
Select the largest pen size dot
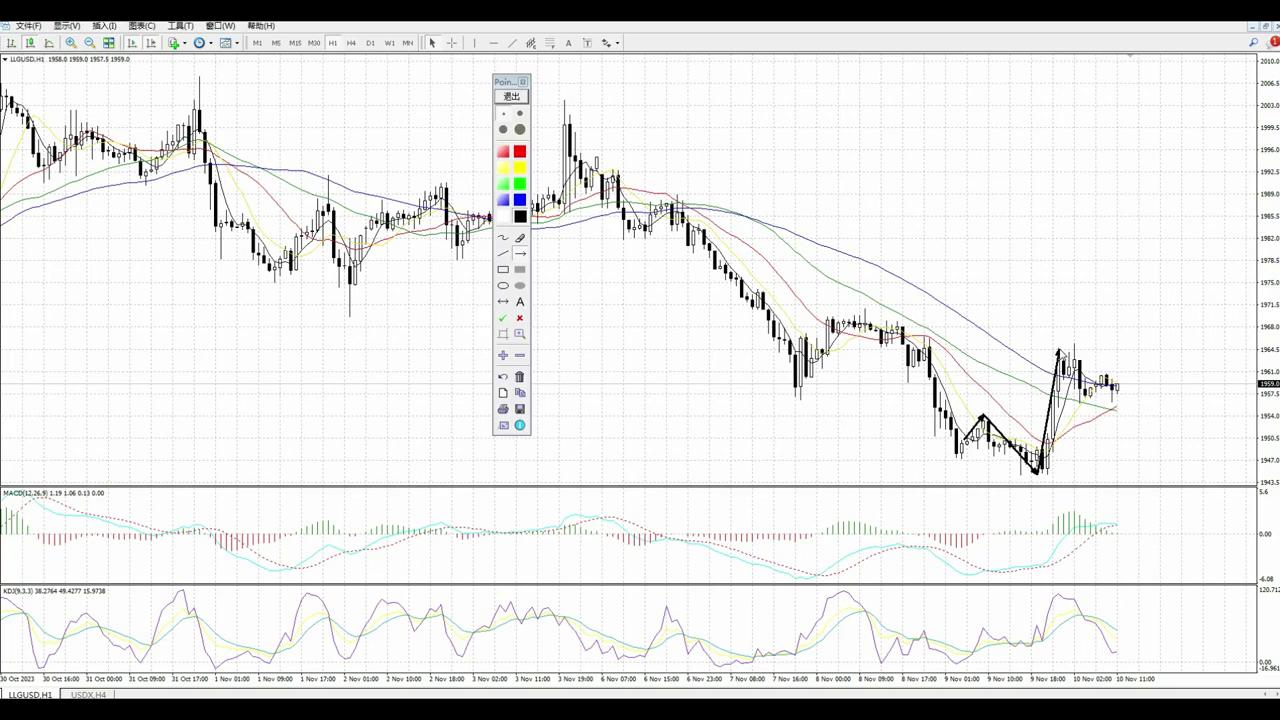pyautogui.click(x=520, y=129)
